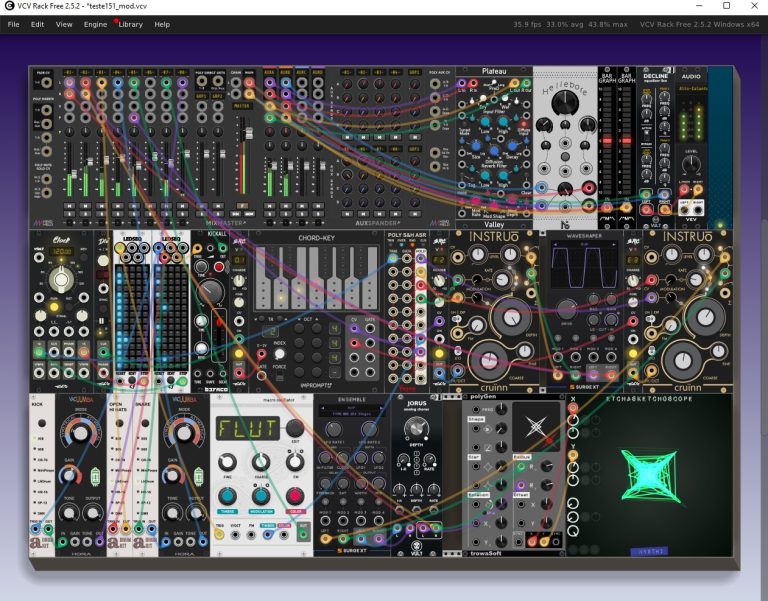This screenshot has width=768, height=601.
Task: Click the OCT left arrow on Chord-Key
Action: [x=299, y=319]
